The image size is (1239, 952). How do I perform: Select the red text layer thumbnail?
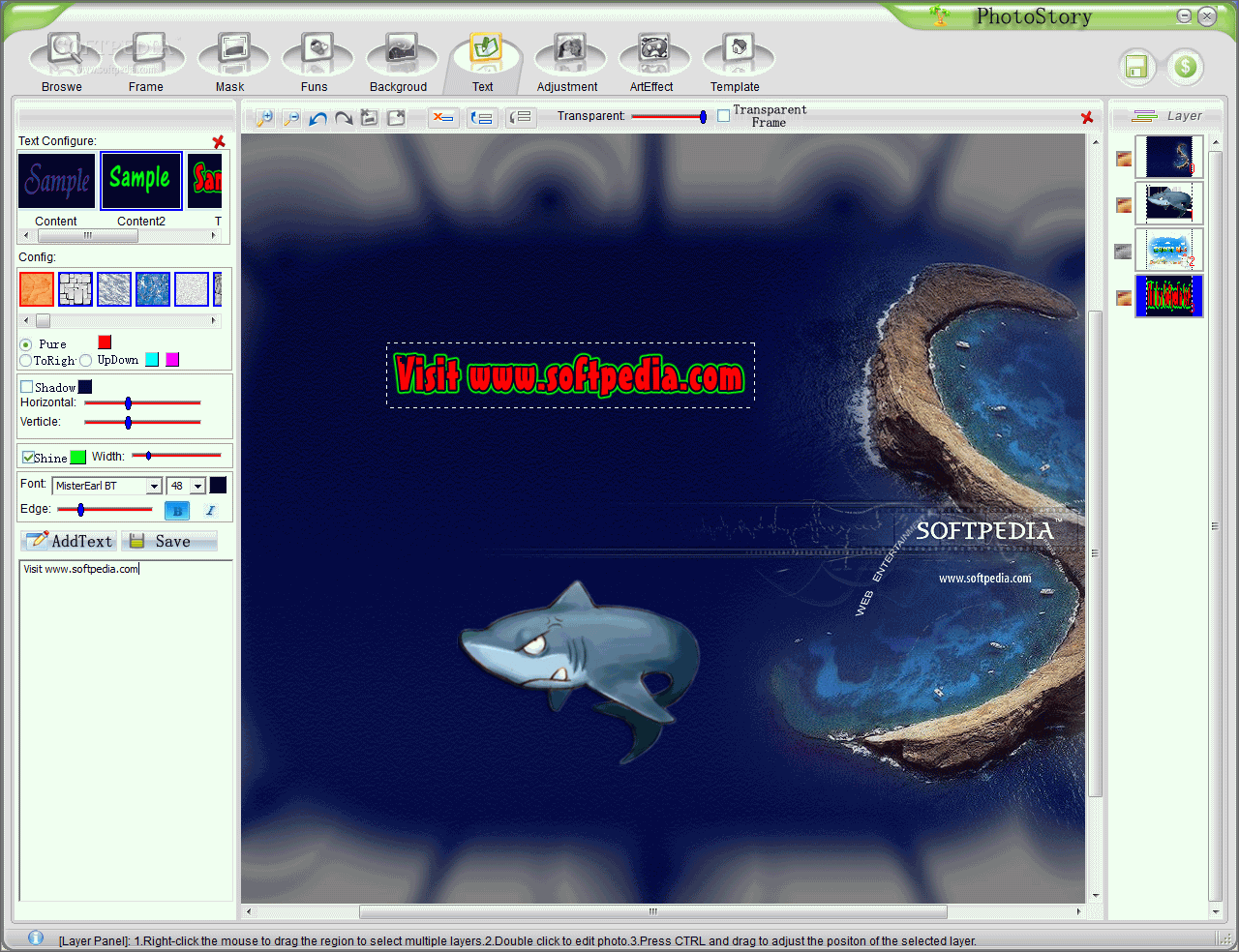(1169, 296)
